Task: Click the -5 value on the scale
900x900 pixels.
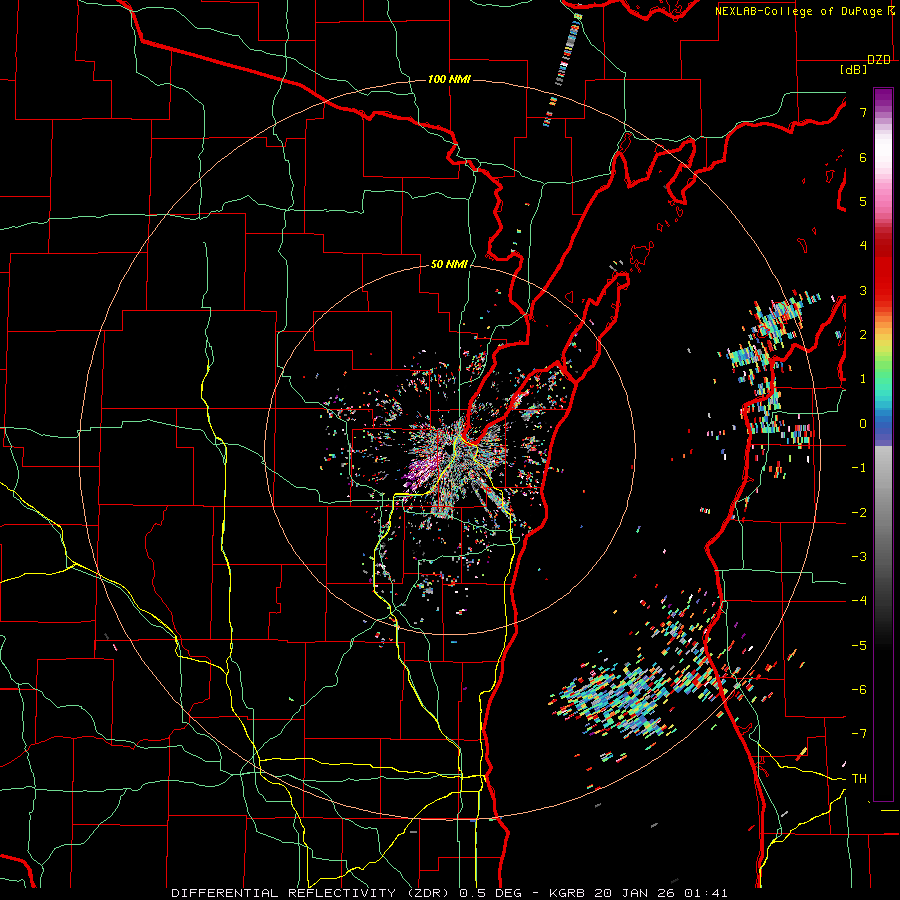Action: click(859, 646)
